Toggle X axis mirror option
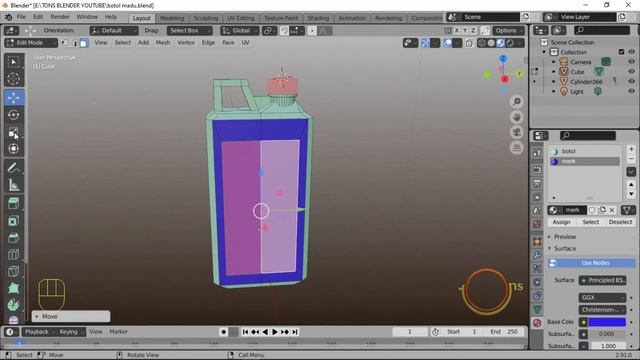 [x=457, y=31]
